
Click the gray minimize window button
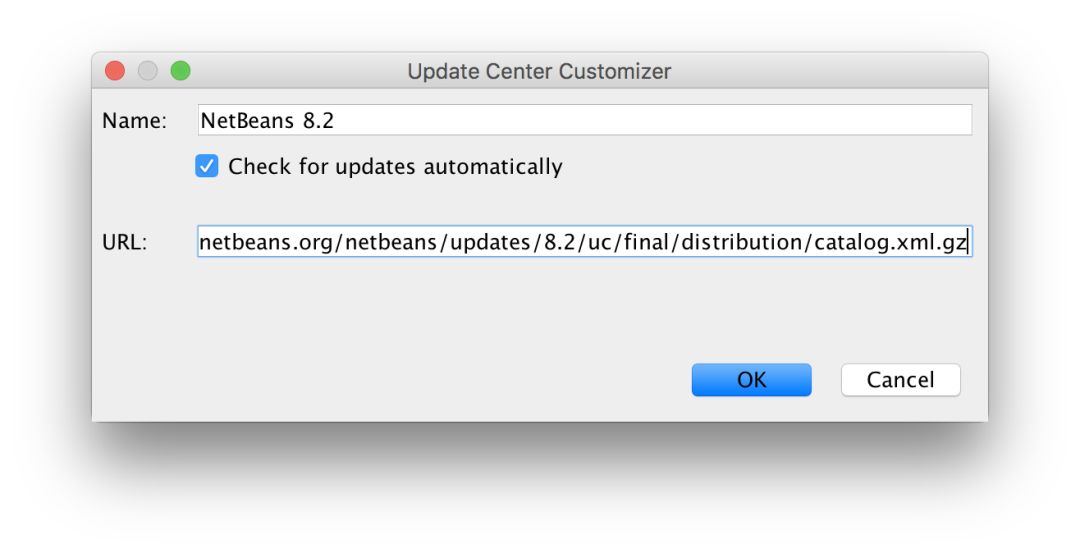pyautogui.click(x=148, y=71)
